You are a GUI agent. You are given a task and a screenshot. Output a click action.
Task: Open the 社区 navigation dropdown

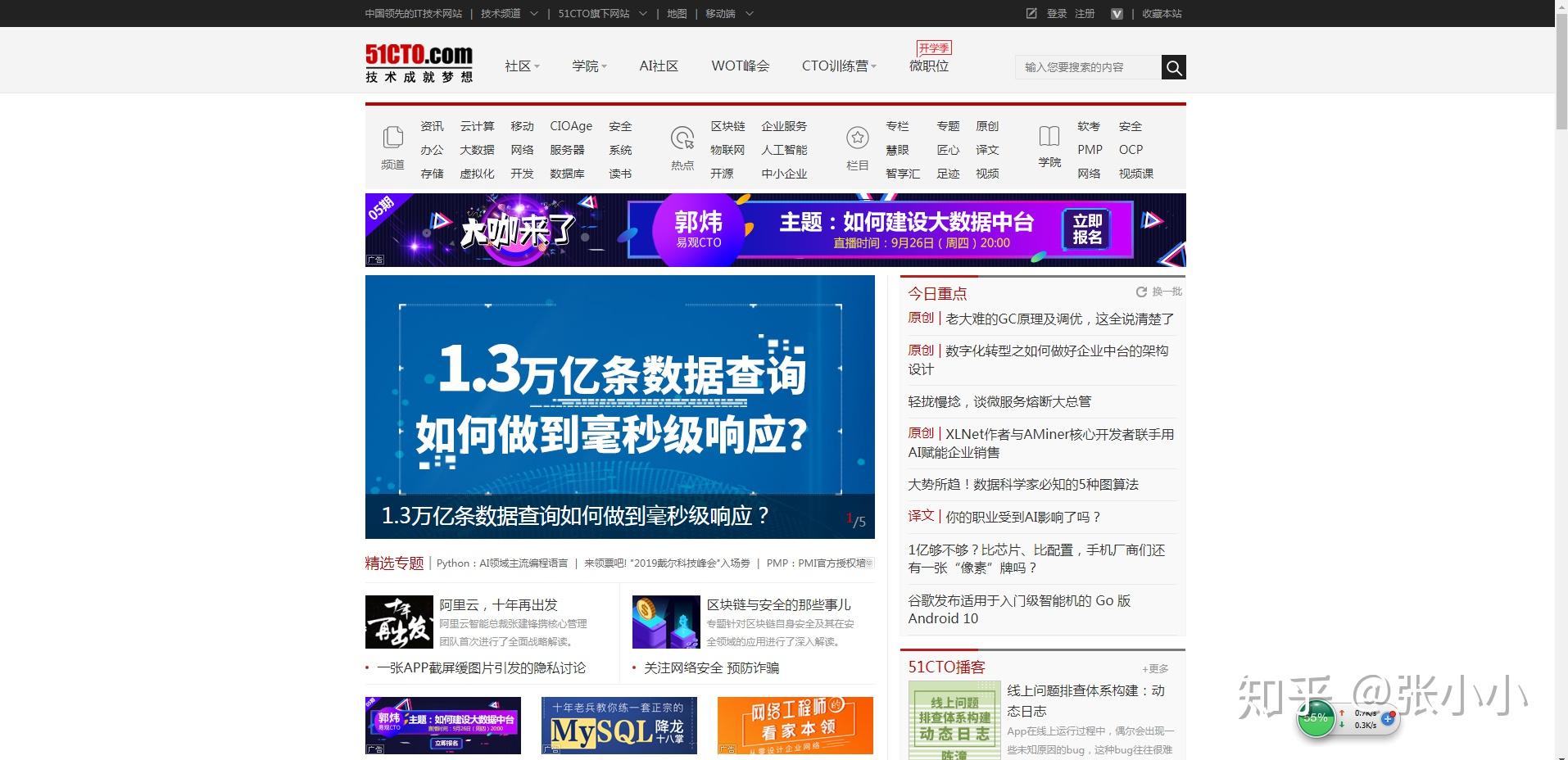coord(522,66)
